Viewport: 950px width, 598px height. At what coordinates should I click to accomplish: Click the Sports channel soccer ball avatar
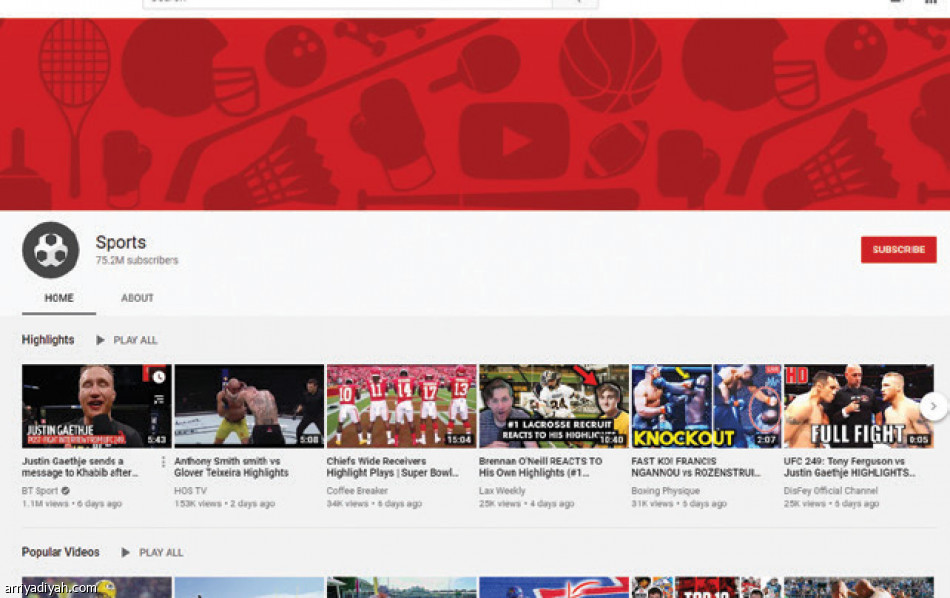click(50, 250)
